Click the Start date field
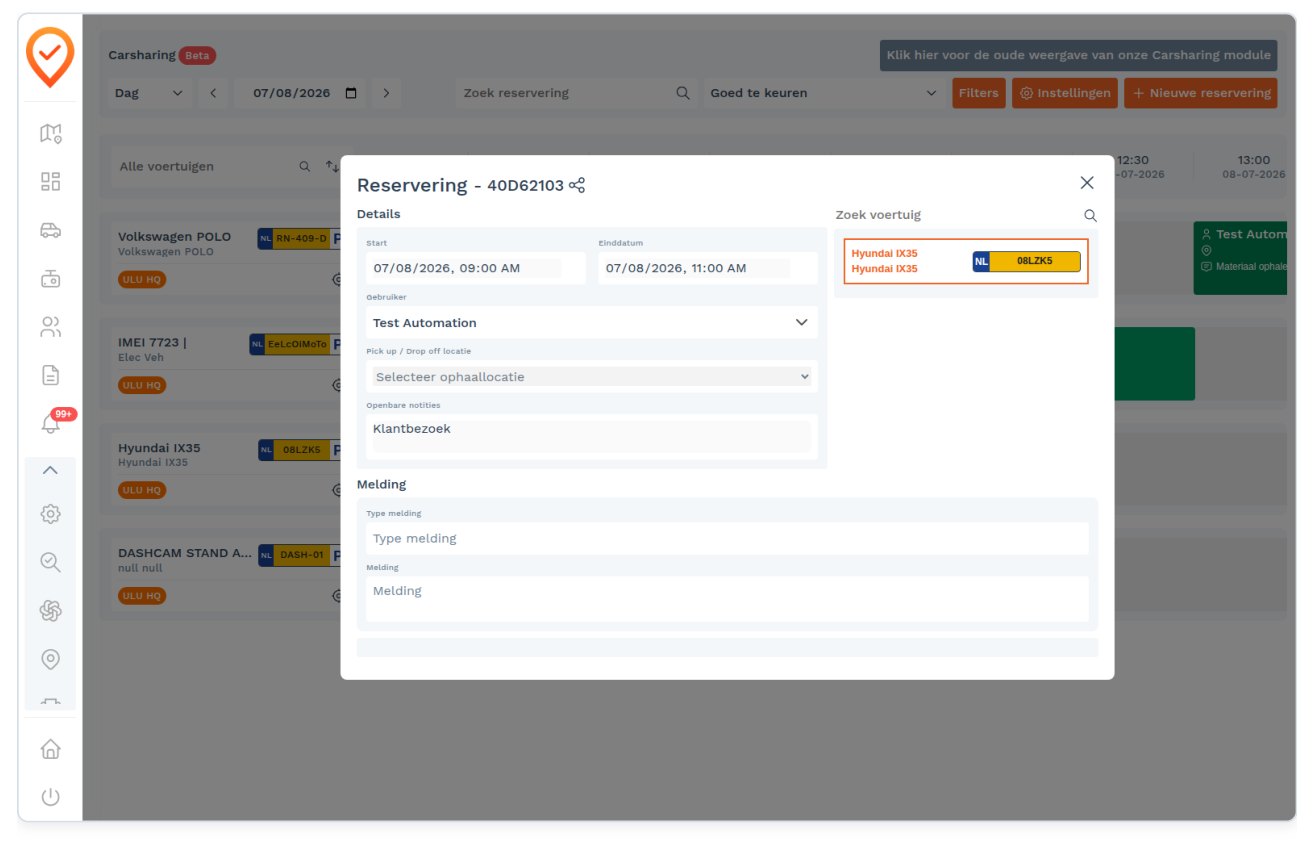This screenshot has height=843, width=1314. click(475, 268)
